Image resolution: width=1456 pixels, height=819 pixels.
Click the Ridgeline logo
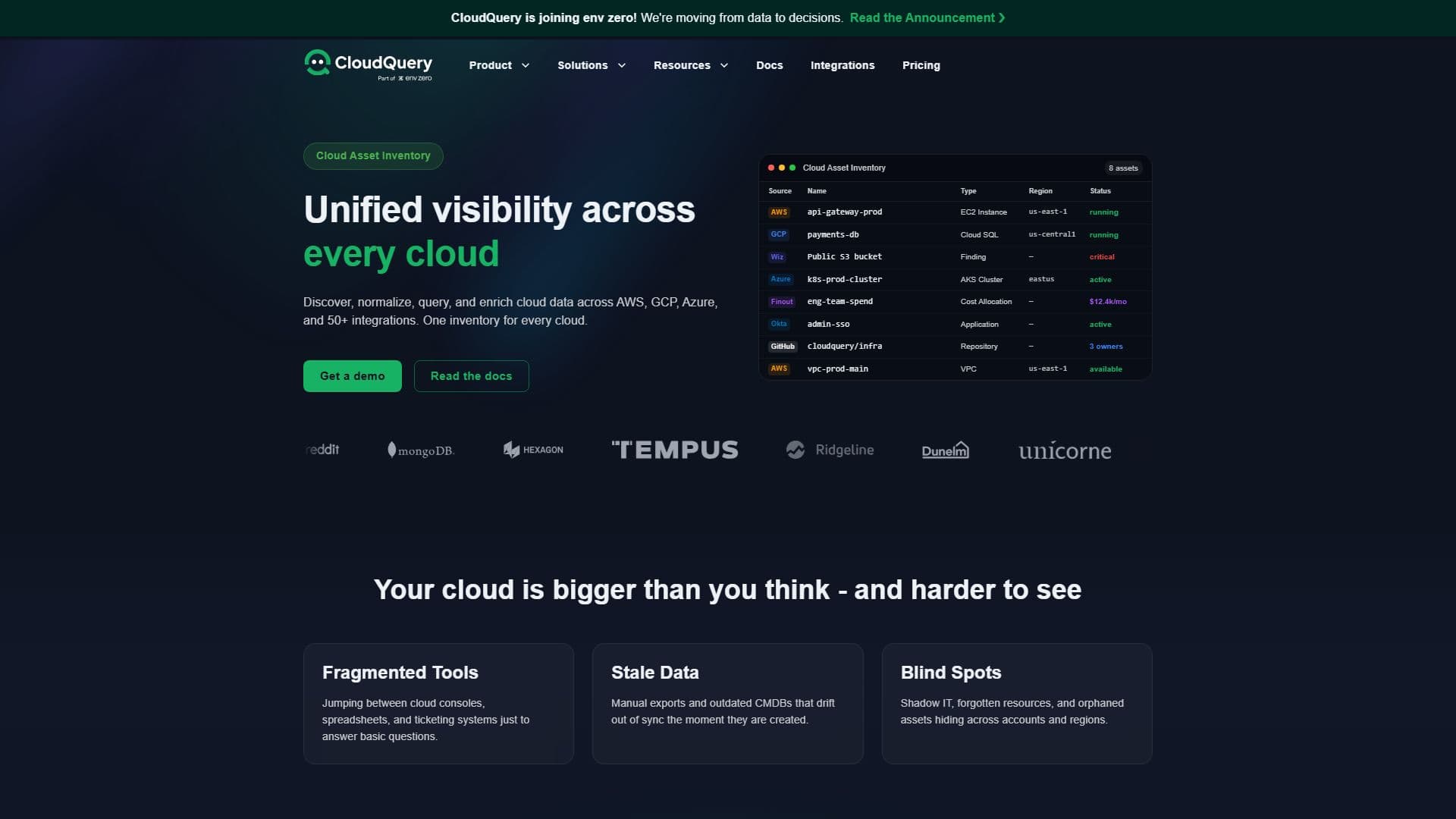pos(830,450)
